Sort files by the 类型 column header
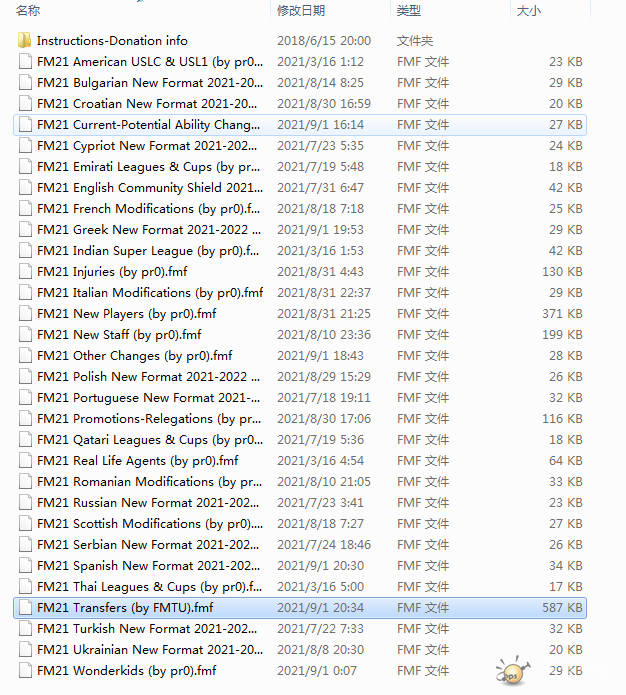This screenshot has height=695, width=626. click(409, 10)
